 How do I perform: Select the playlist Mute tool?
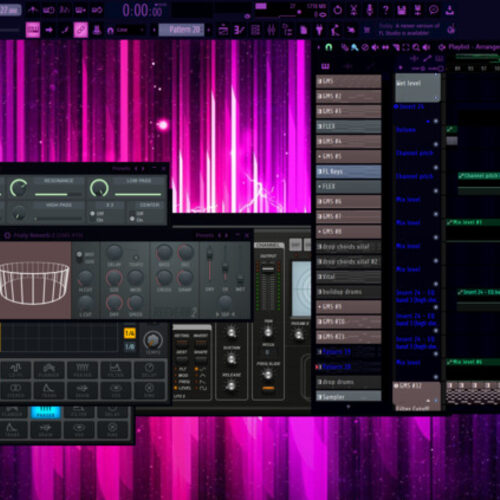point(375,47)
